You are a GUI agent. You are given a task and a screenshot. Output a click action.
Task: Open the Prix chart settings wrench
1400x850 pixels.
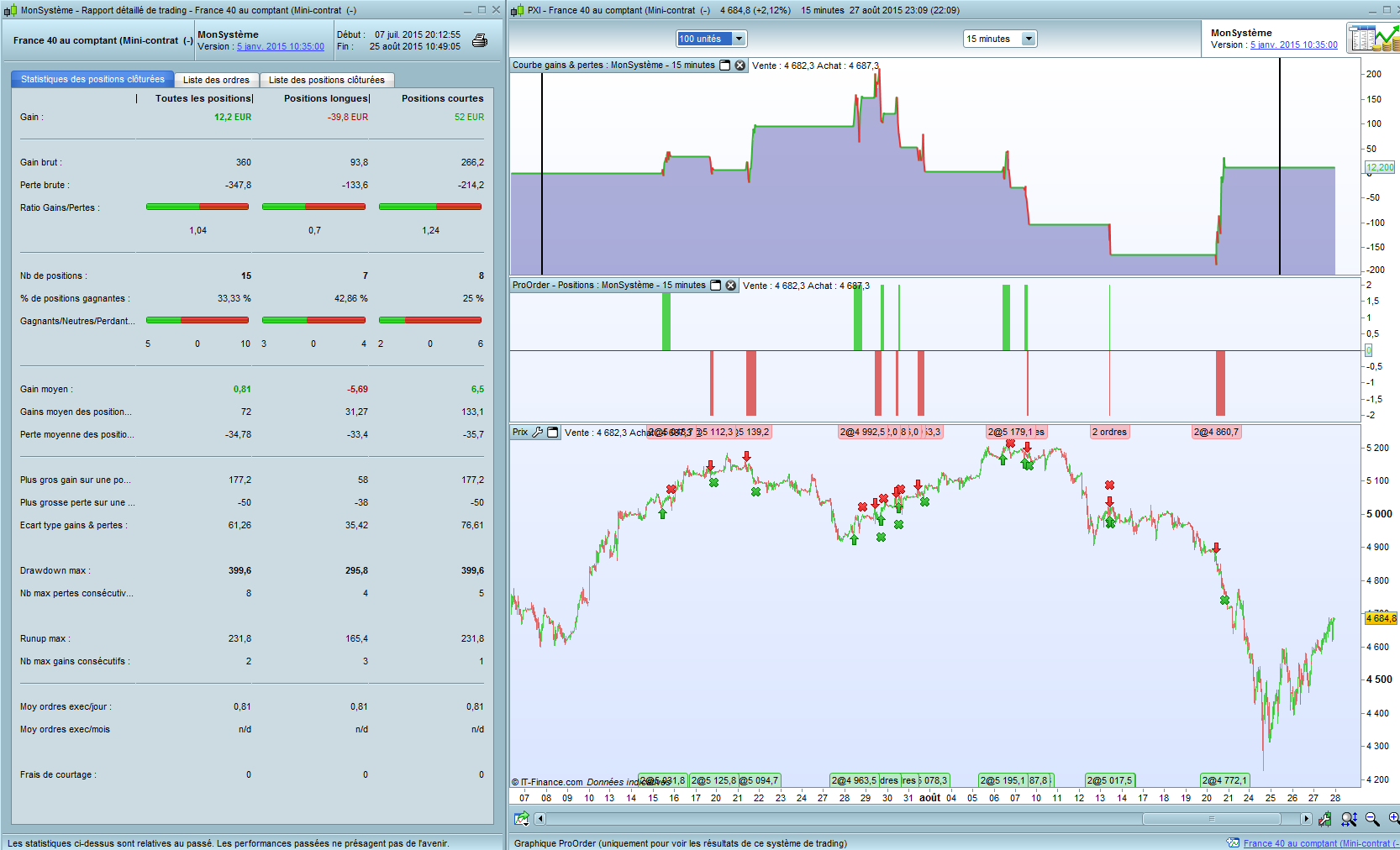click(538, 433)
